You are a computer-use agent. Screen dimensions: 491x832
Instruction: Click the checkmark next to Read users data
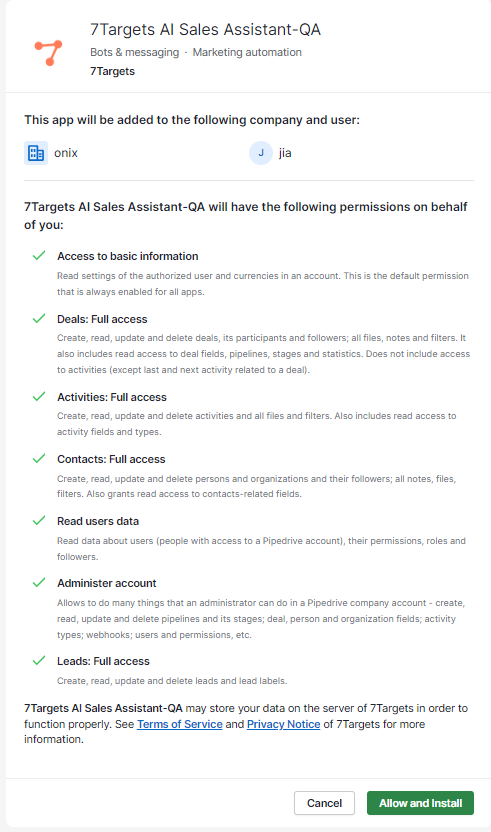[39, 521]
